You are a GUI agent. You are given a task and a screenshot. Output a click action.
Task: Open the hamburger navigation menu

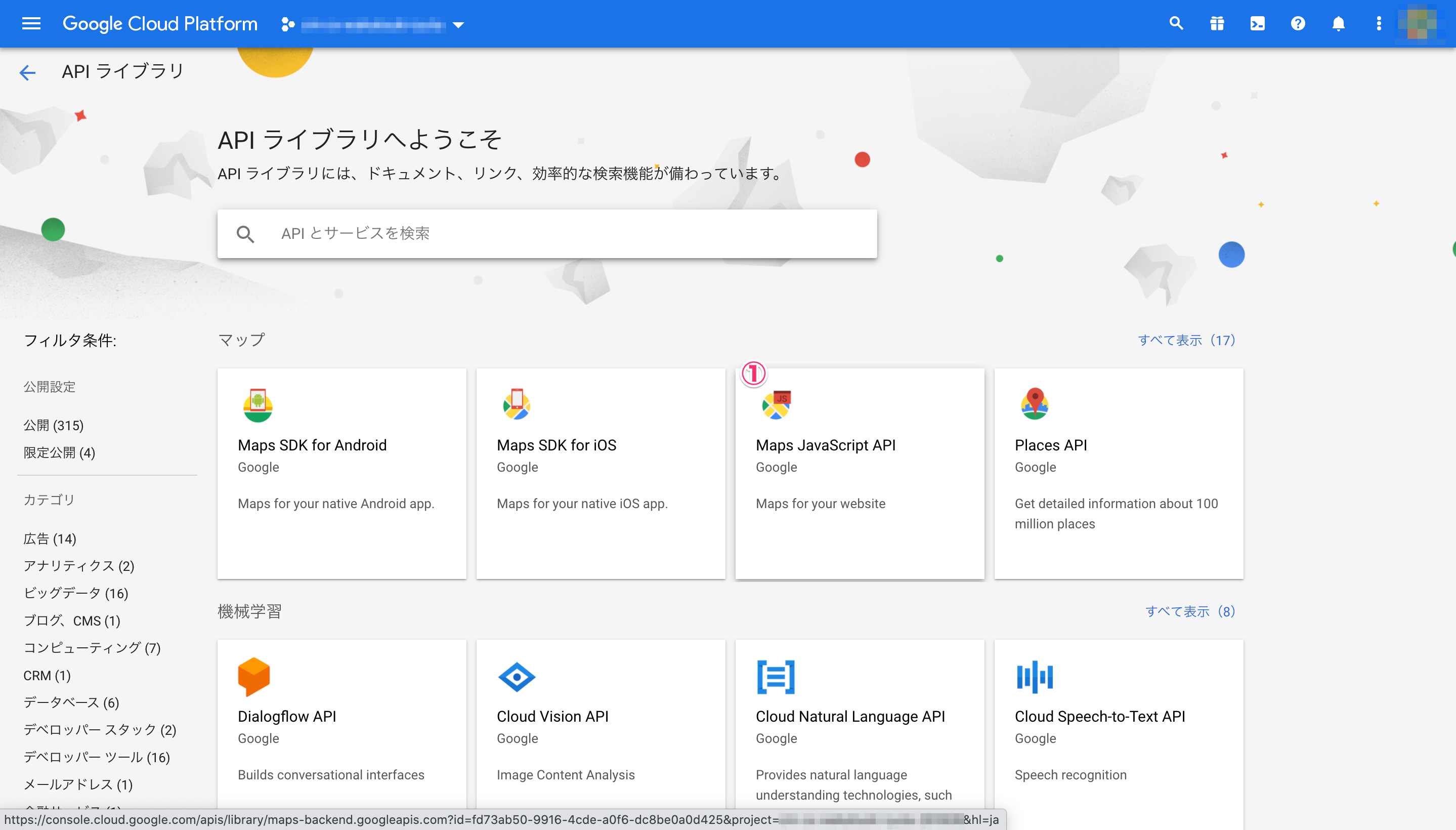click(31, 23)
